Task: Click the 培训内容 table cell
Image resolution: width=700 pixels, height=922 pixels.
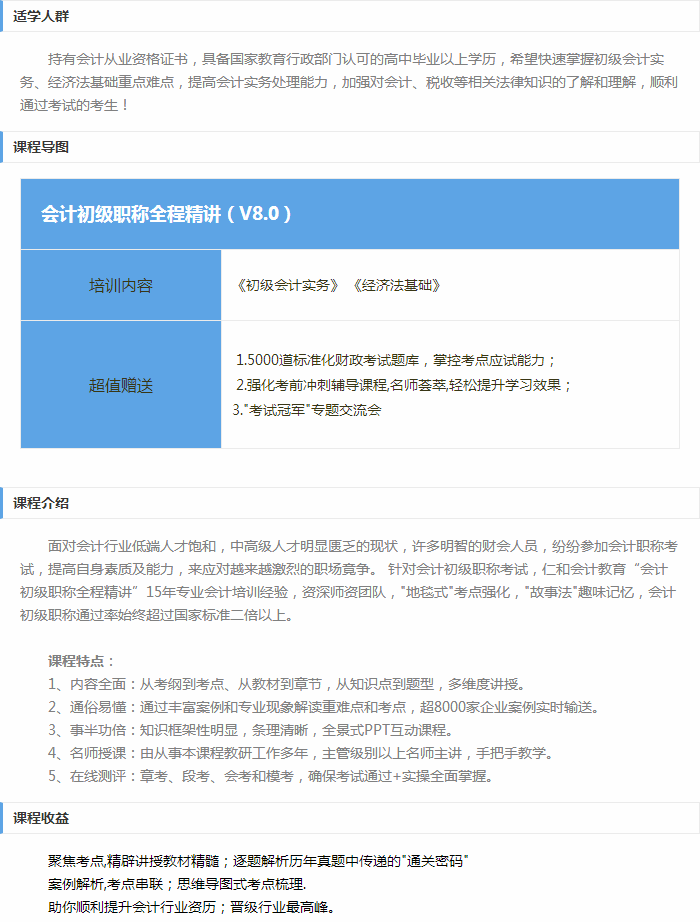Action: coord(121,285)
